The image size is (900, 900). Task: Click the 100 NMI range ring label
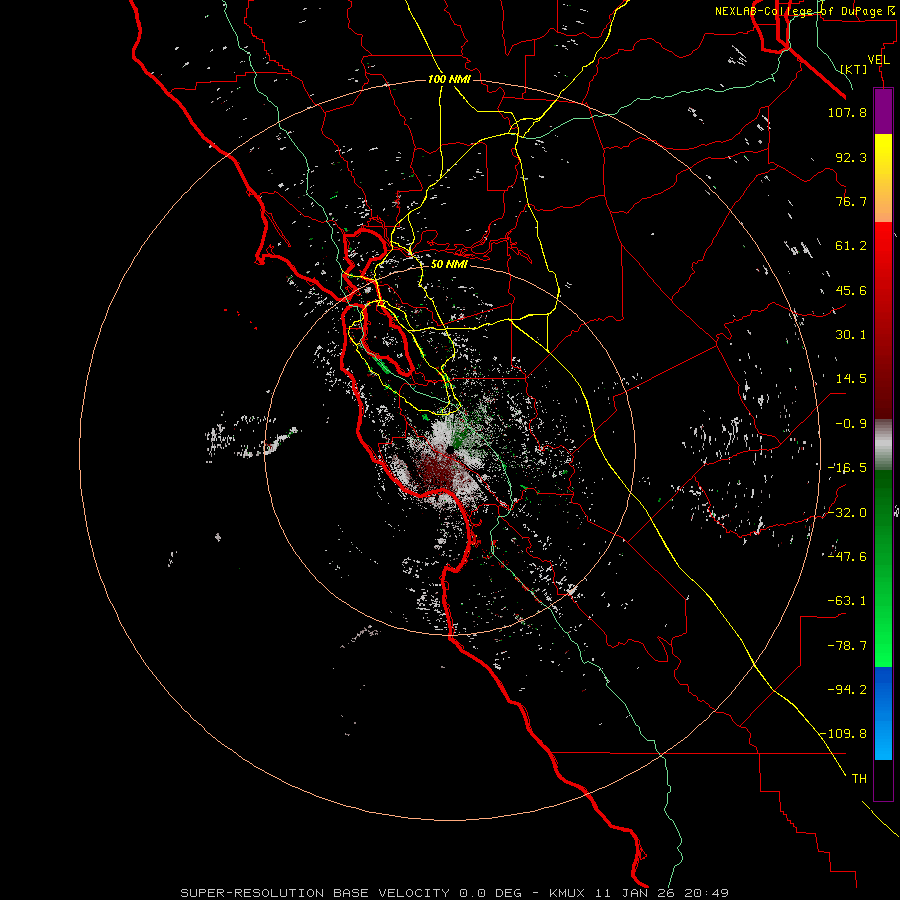[449, 79]
